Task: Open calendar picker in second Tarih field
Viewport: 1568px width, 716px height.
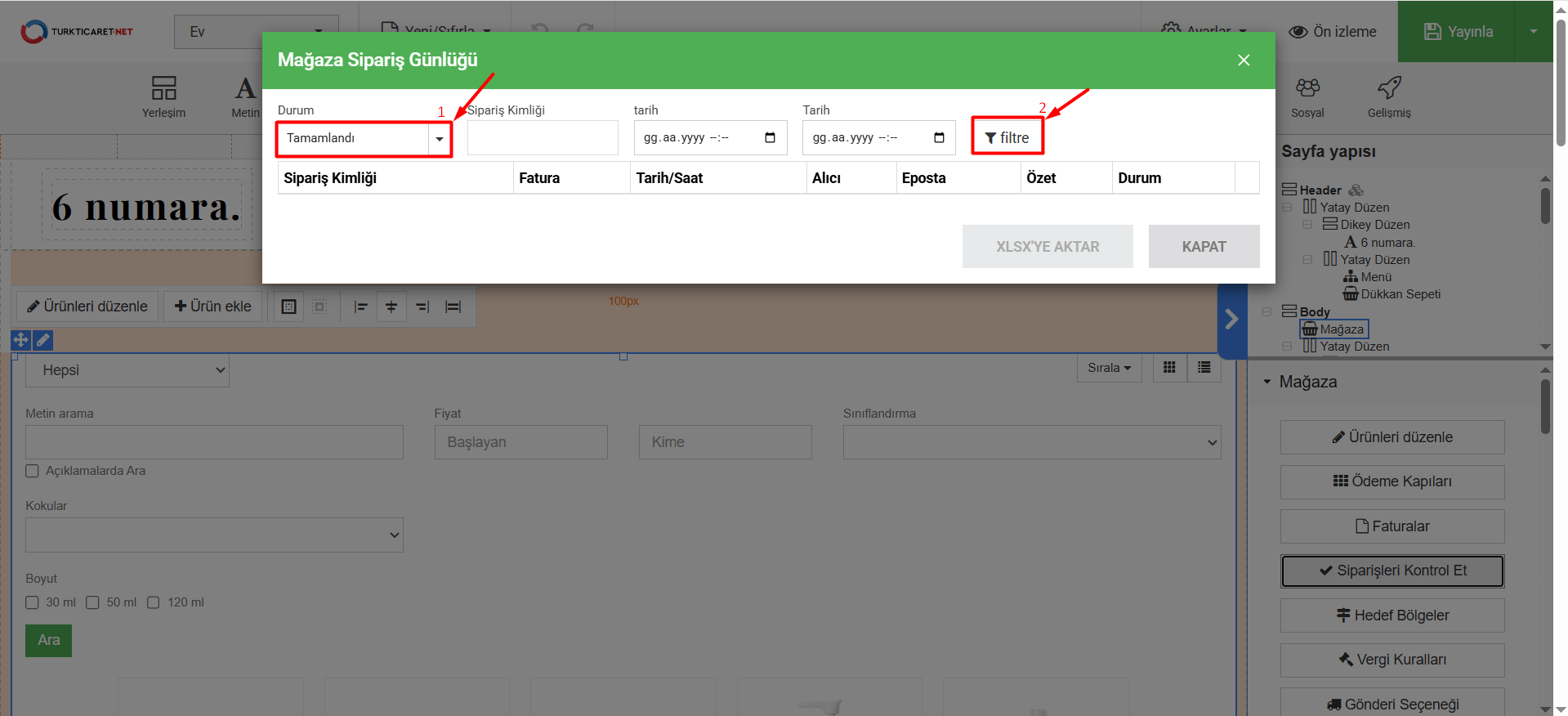Action: (939, 137)
